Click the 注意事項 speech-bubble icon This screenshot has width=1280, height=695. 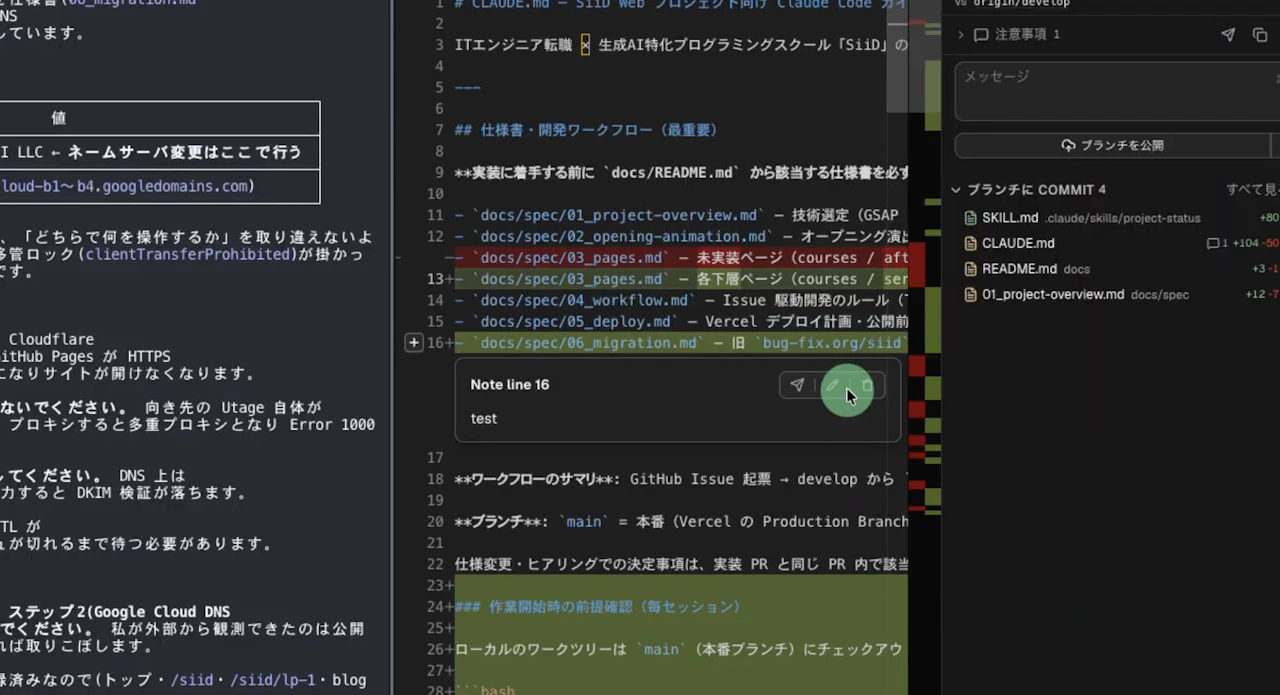point(981,34)
